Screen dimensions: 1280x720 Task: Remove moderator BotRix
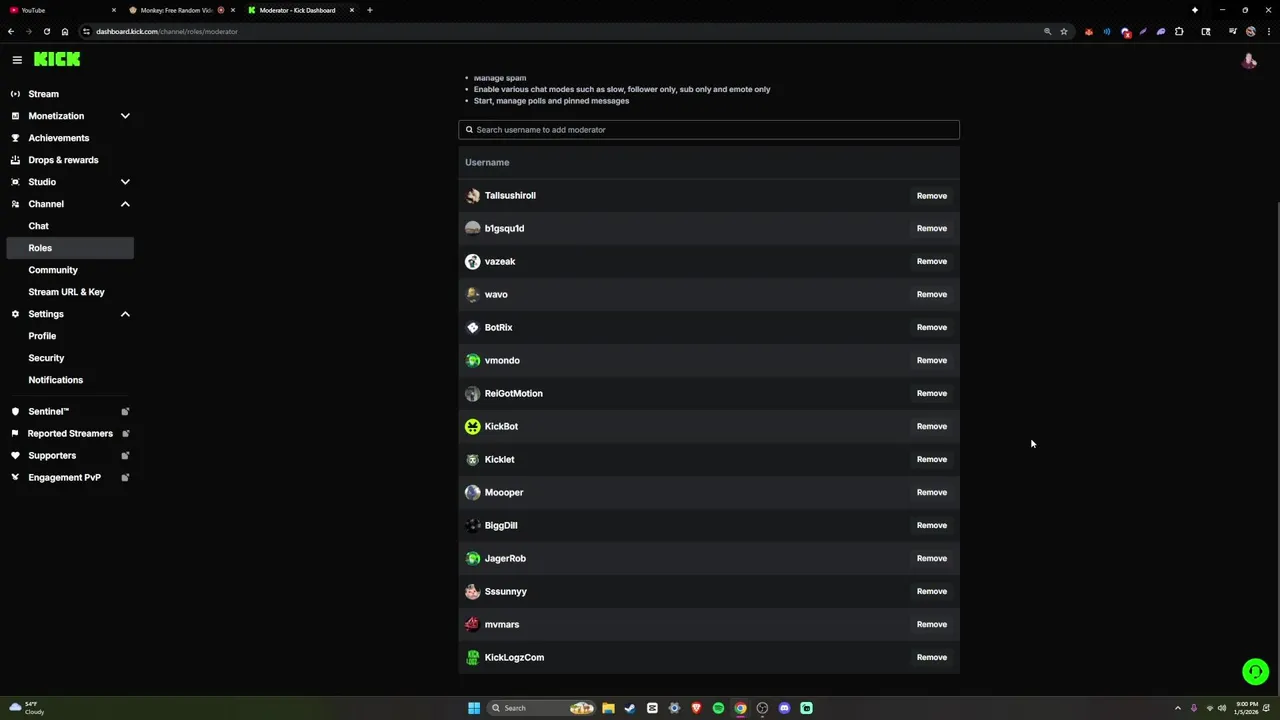click(x=931, y=328)
